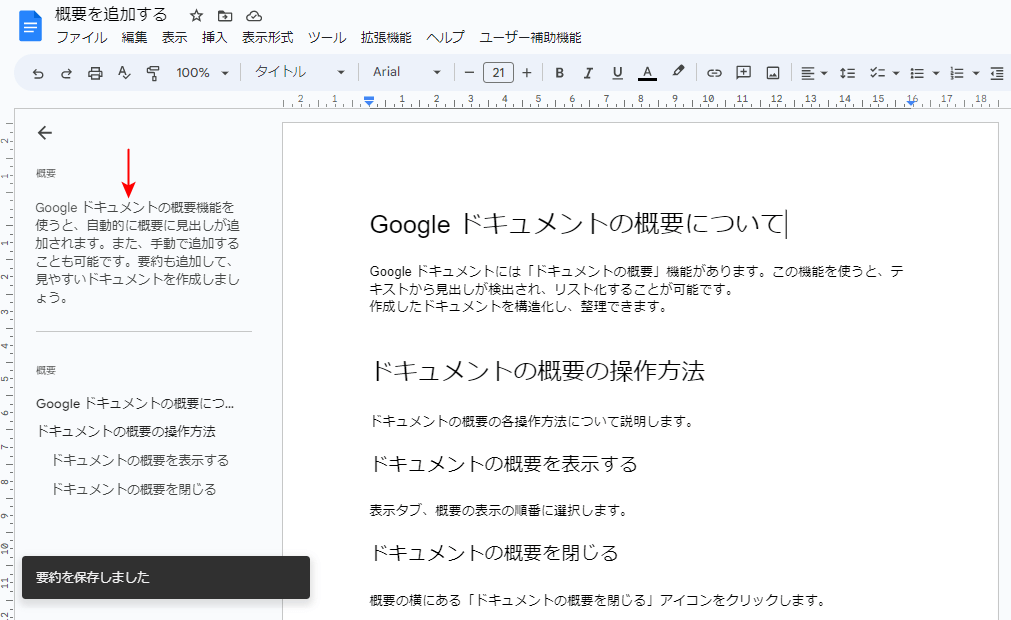Viewport: 1011px width, 620px height.
Task: Add a comment with plus-box icon
Action: (743, 73)
